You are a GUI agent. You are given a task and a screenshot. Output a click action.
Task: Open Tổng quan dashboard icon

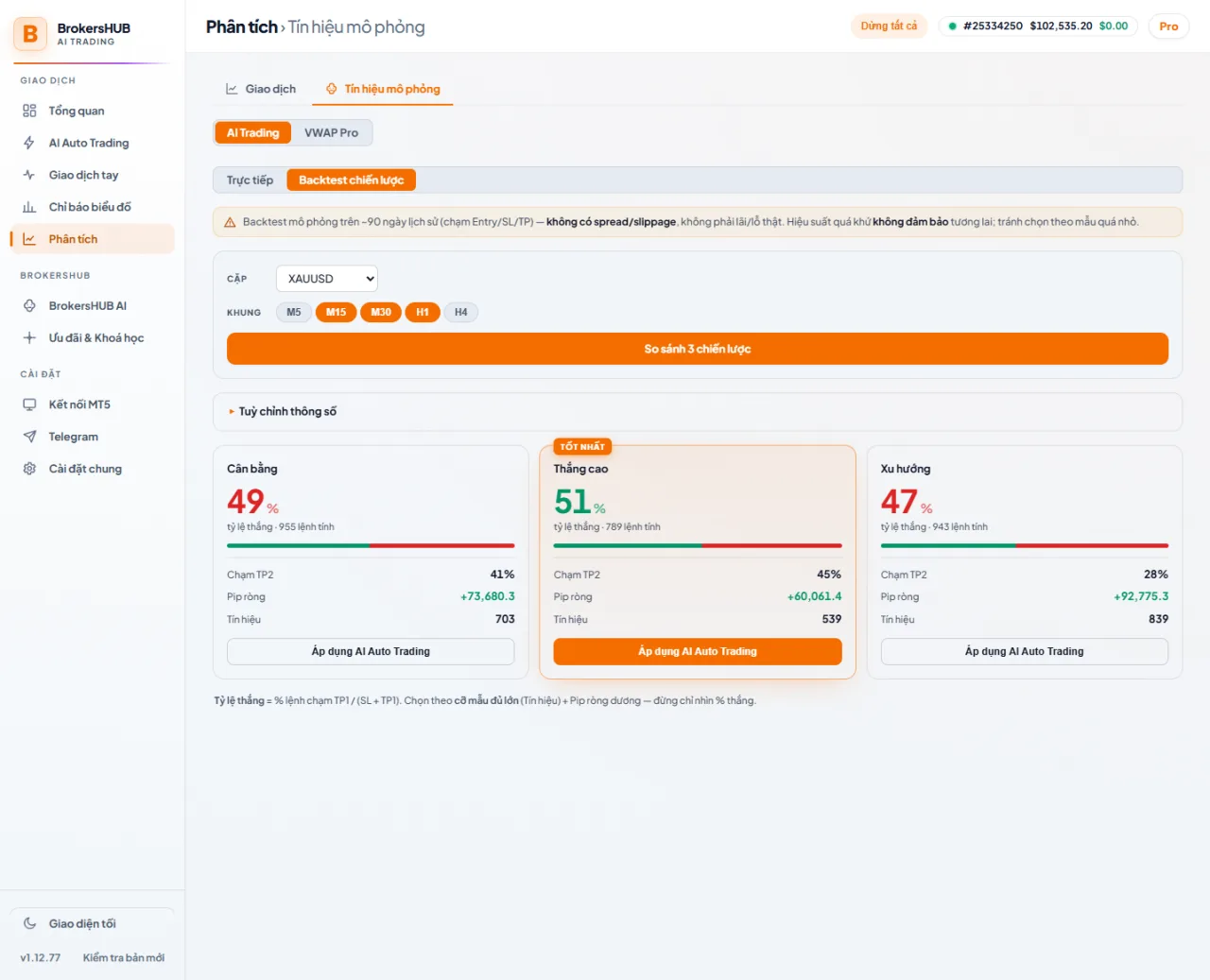pyautogui.click(x=29, y=111)
